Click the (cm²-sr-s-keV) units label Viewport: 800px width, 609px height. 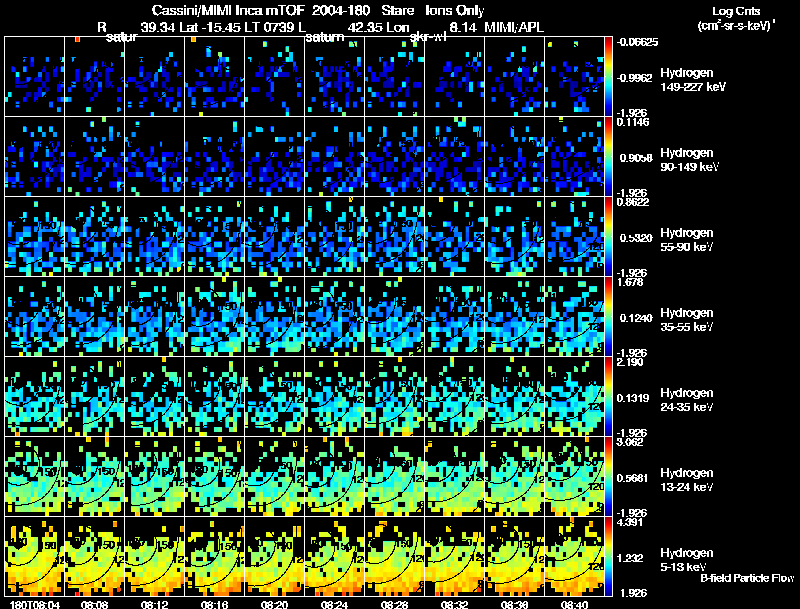tap(736, 26)
